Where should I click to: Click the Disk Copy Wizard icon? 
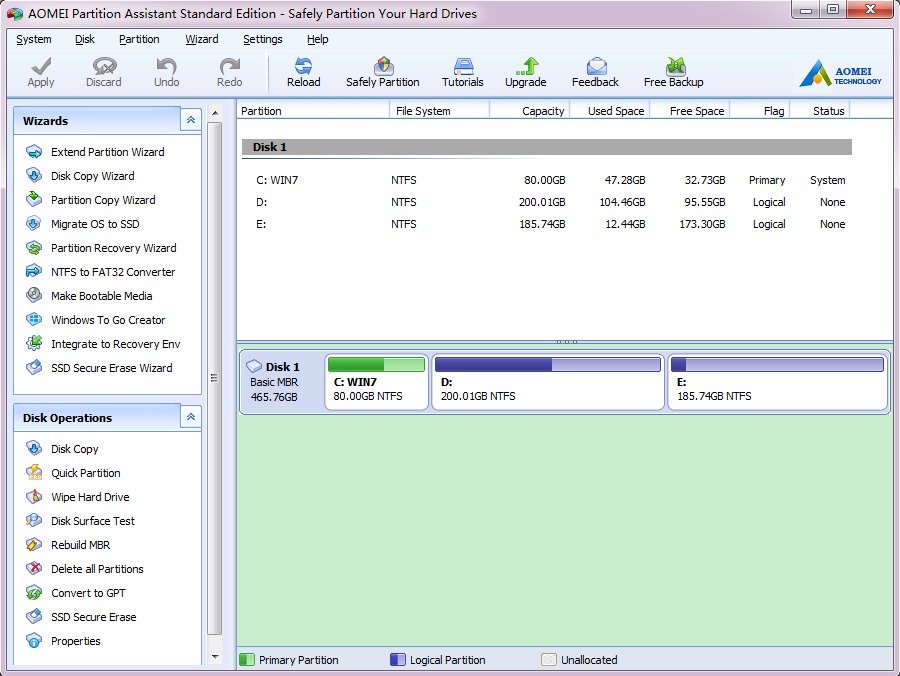pos(34,176)
